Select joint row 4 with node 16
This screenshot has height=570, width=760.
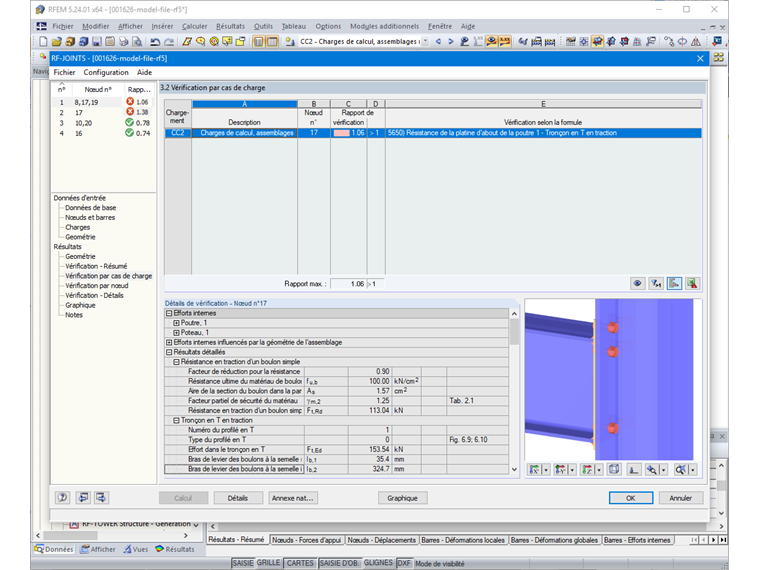click(x=104, y=133)
